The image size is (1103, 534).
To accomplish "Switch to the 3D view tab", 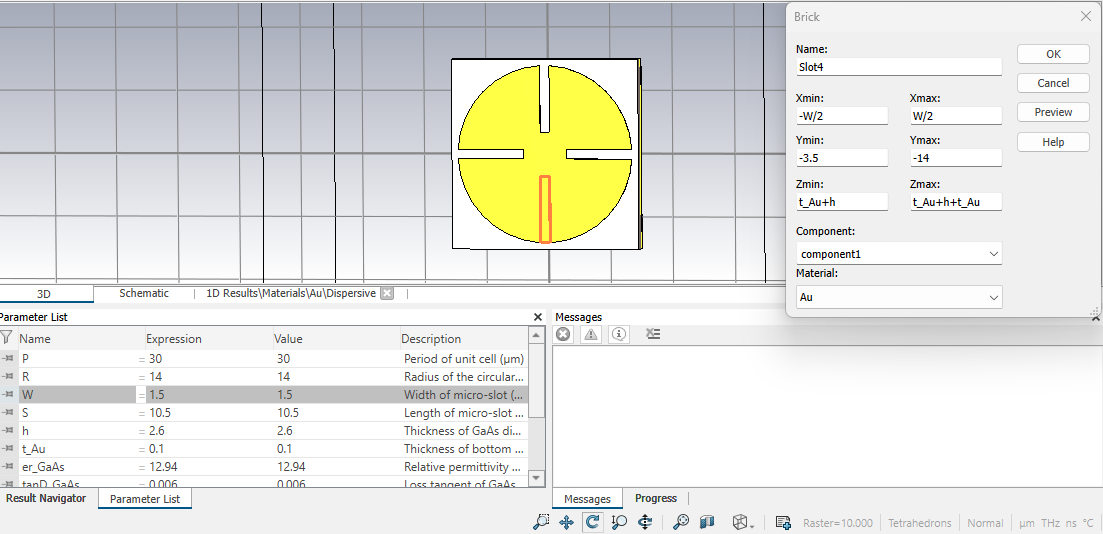I will tap(46, 293).
